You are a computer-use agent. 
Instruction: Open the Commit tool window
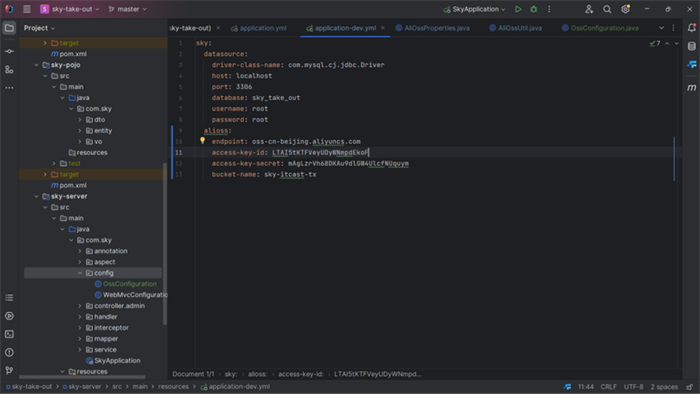click(x=9, y=51)
